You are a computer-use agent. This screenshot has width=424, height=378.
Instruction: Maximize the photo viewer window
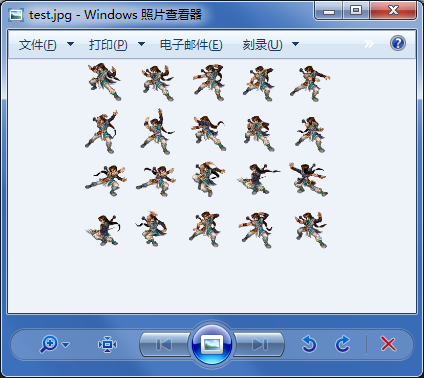356,11
